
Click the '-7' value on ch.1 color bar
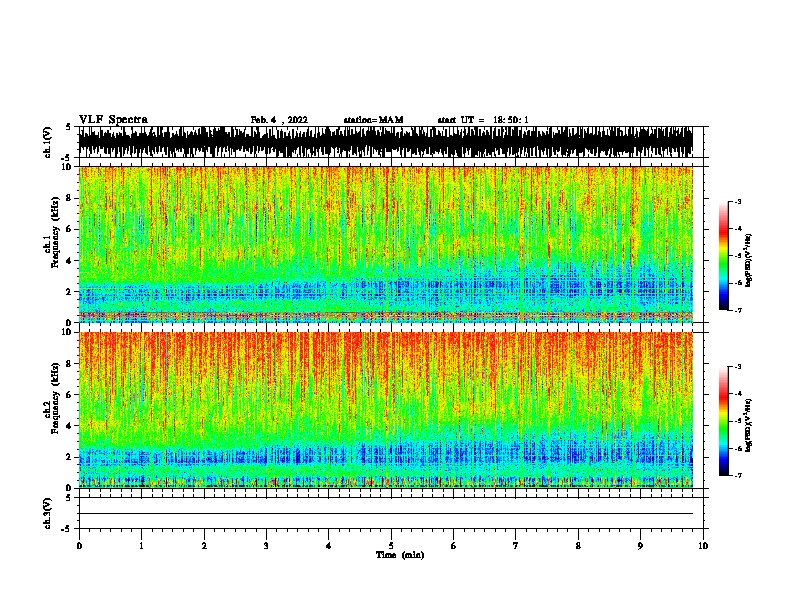tap(737, 310)
